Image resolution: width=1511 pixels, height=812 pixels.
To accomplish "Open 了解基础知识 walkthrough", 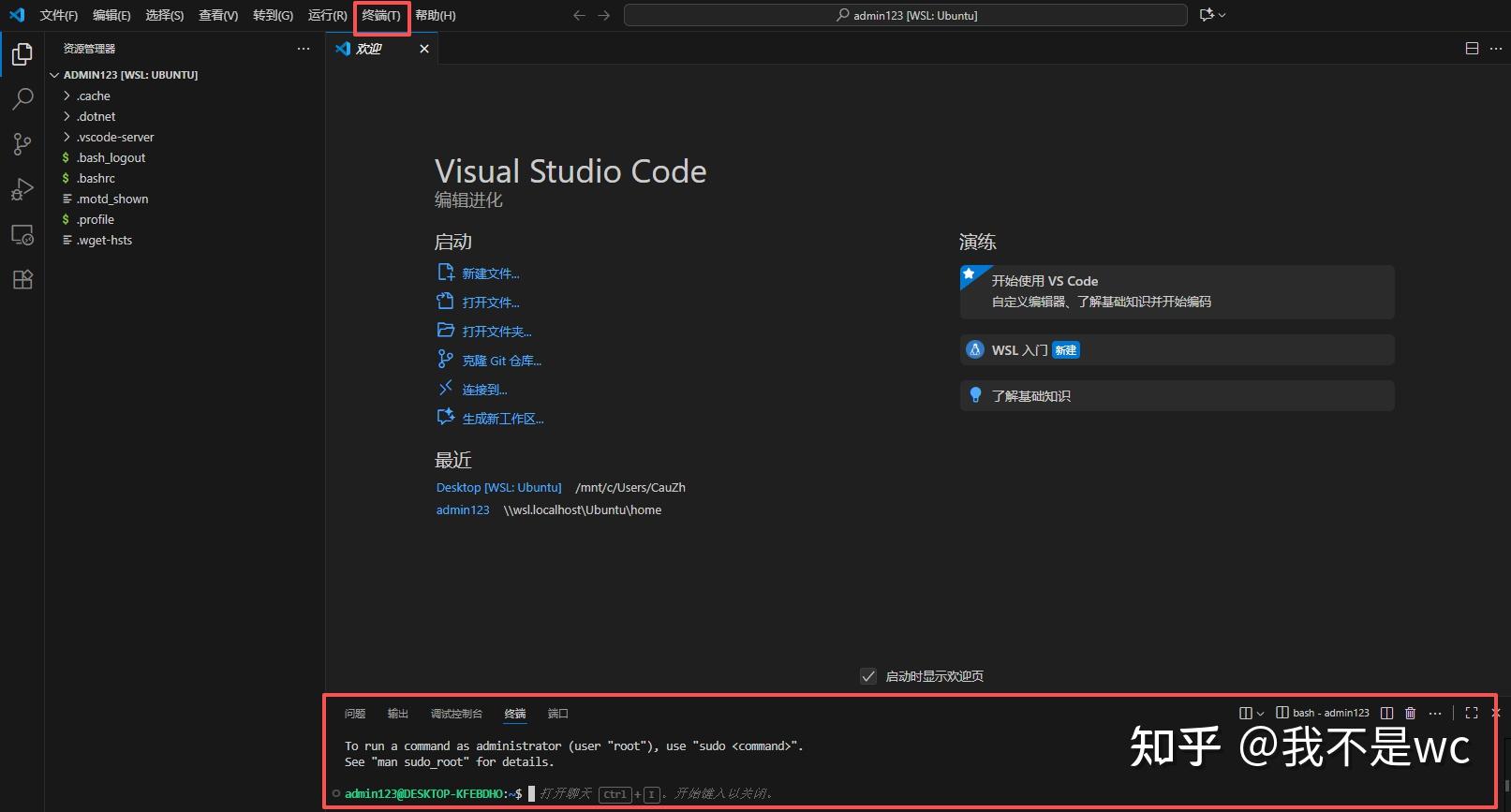I will (1178, 395).
